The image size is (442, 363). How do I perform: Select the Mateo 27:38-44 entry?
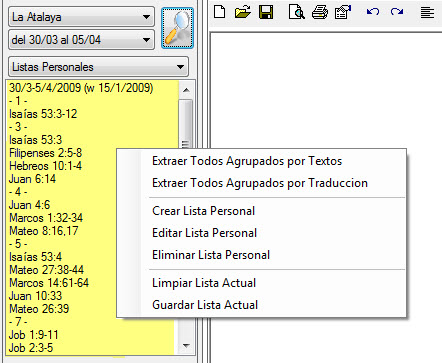46,270
